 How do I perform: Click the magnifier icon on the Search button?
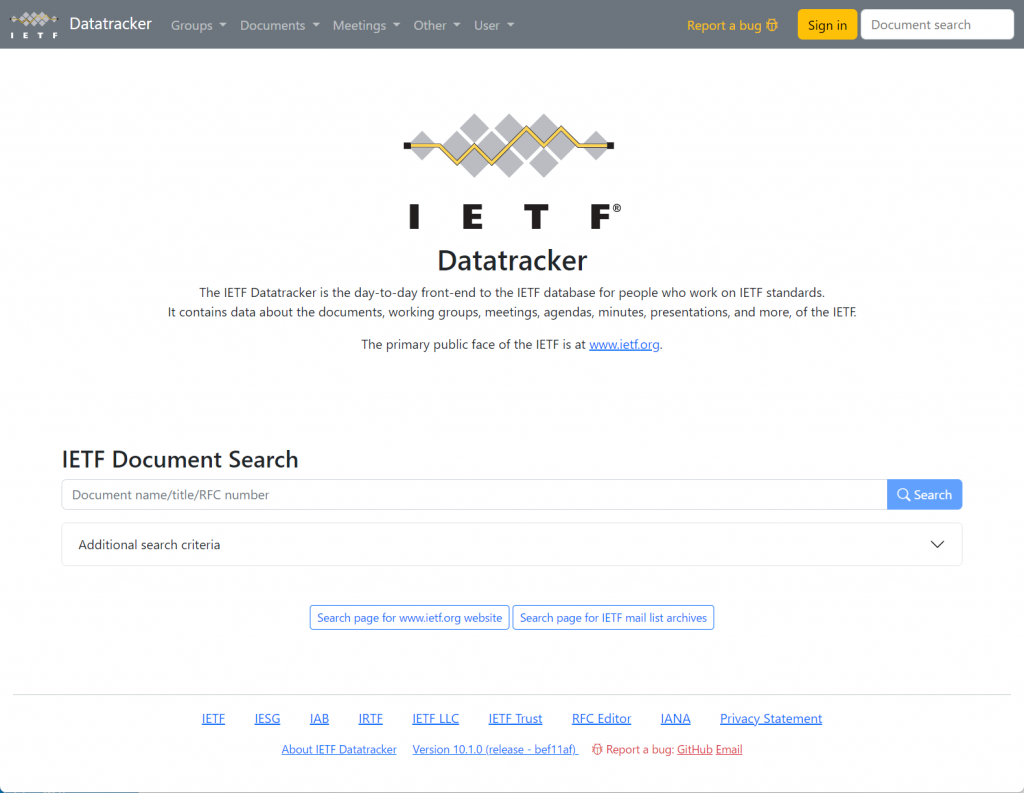[x=903, y=494]
